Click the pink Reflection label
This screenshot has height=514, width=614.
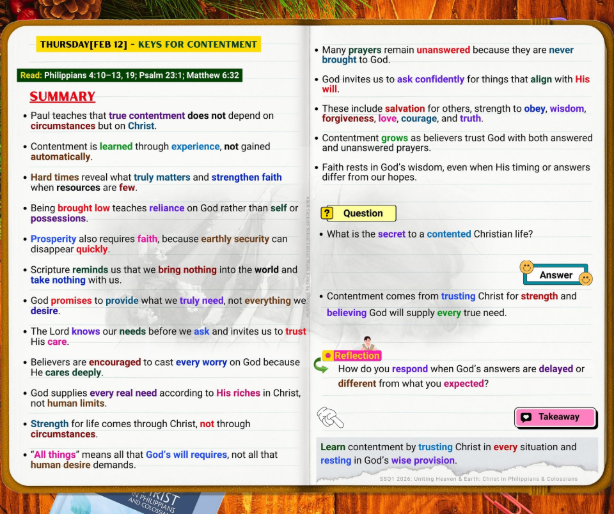356,356
